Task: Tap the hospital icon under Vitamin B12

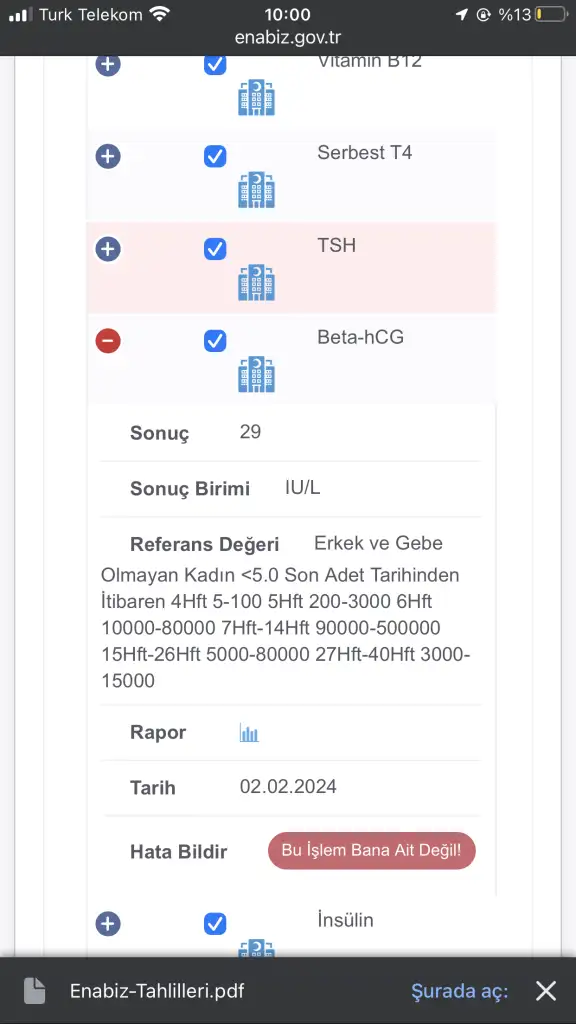Action: 256,98
